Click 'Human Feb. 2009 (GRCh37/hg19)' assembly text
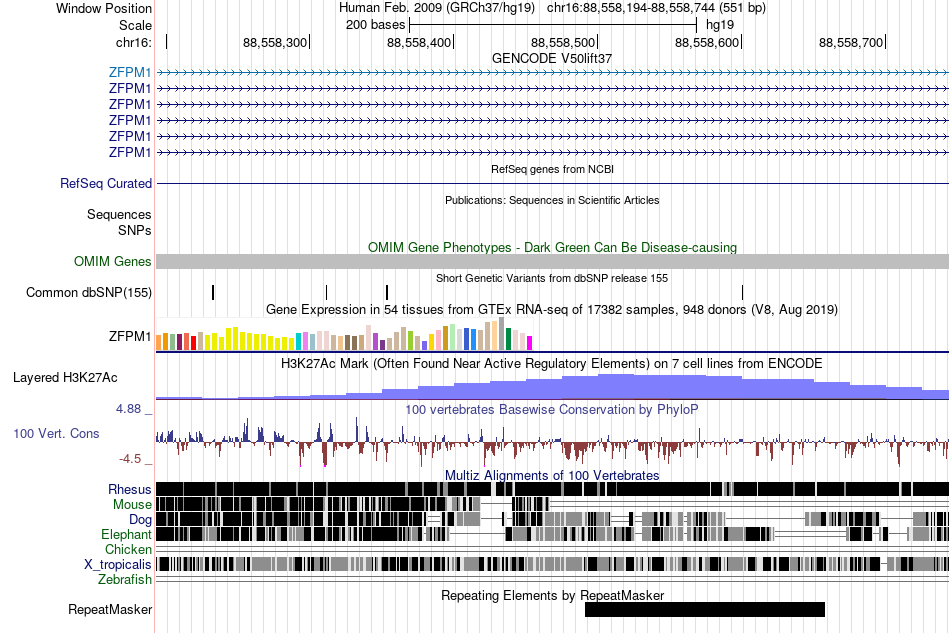 [437, 8]
